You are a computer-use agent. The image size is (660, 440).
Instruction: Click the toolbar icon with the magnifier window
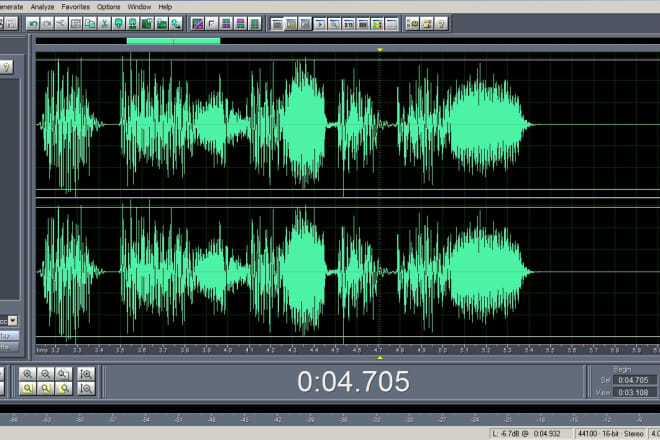pos(334,24)
